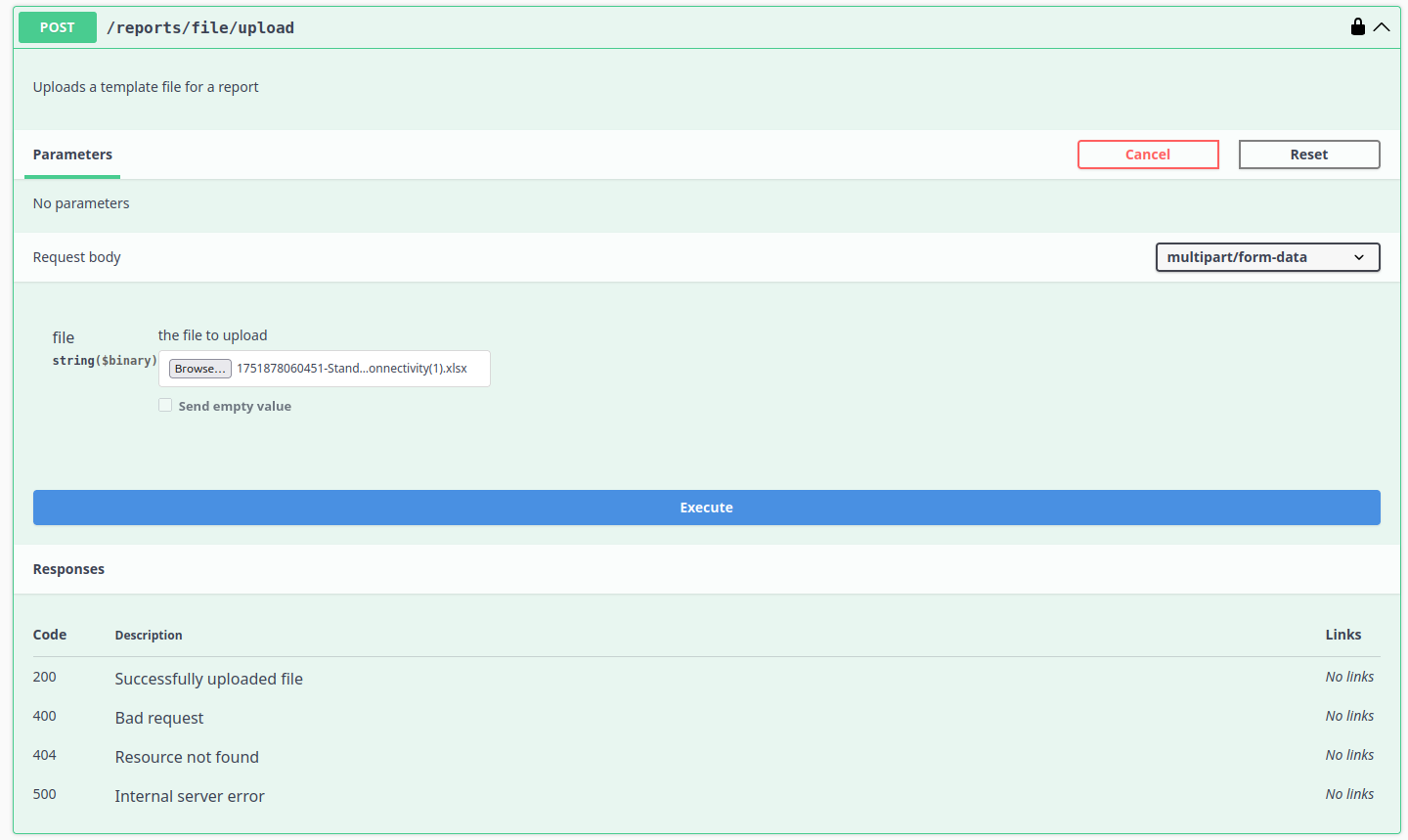Click the authorization lock icon
The width and height of the screenshot is (1408, 840).
tap(1358, 26)
